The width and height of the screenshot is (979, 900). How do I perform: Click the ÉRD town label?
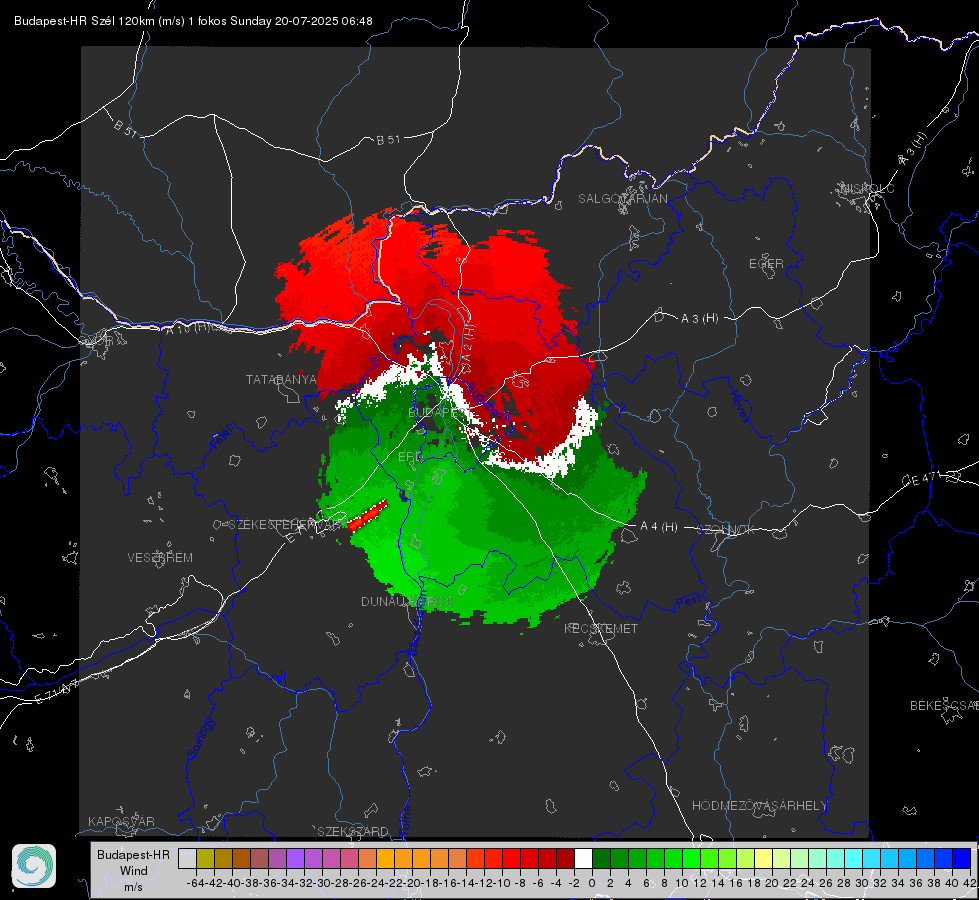(410, 457)
